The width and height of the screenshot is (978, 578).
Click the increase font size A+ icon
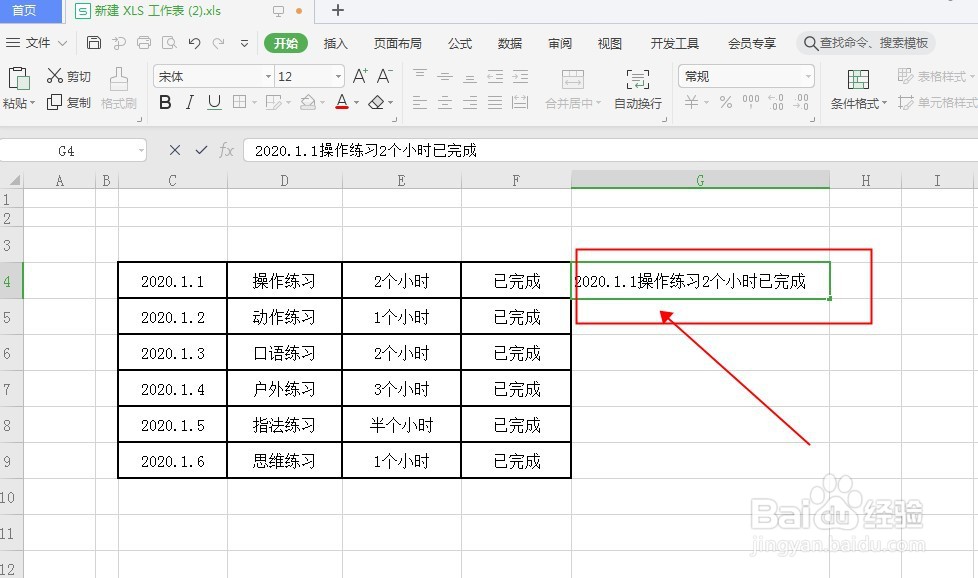pos(358,75)
